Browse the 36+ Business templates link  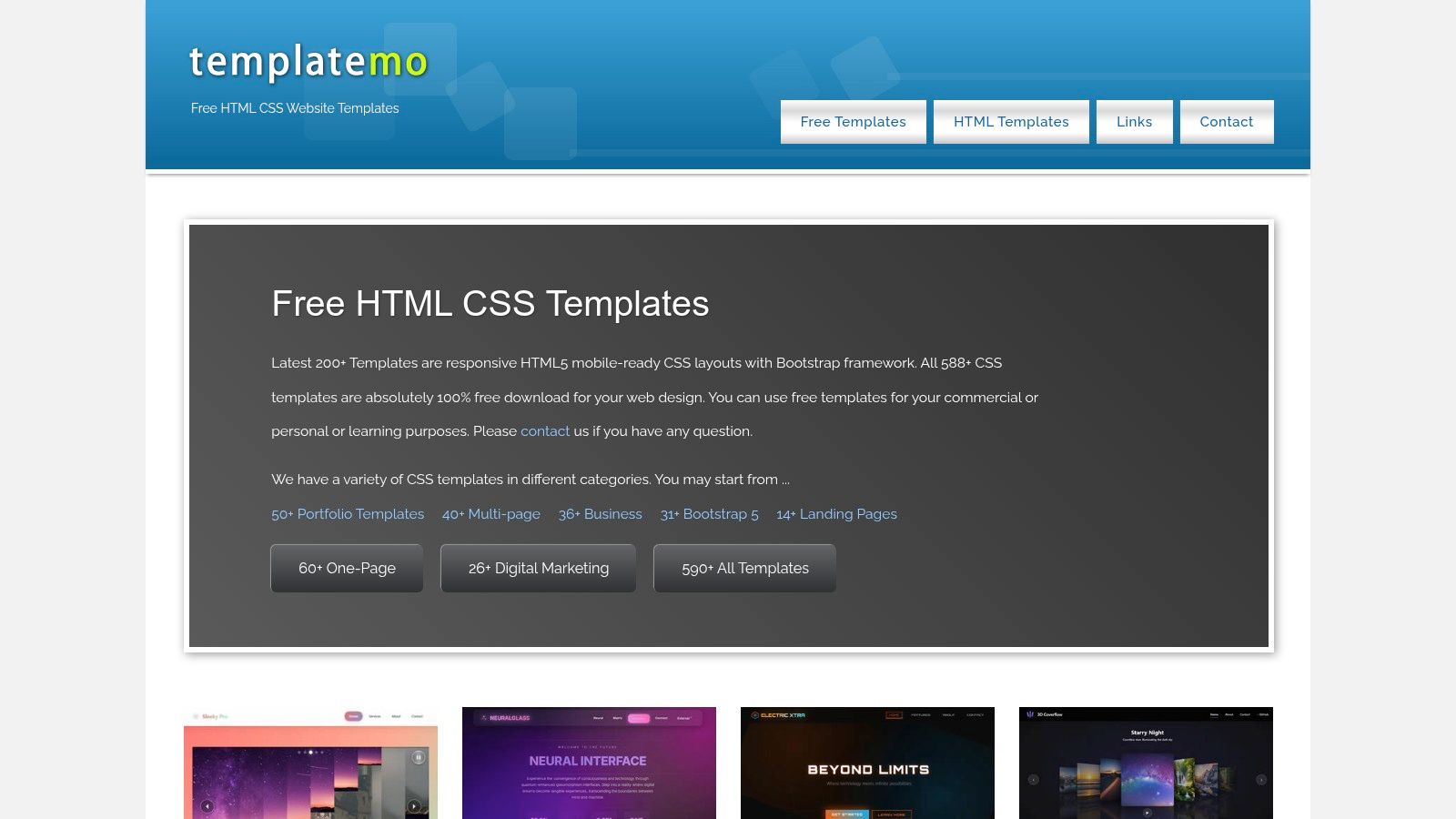[601, 514]
